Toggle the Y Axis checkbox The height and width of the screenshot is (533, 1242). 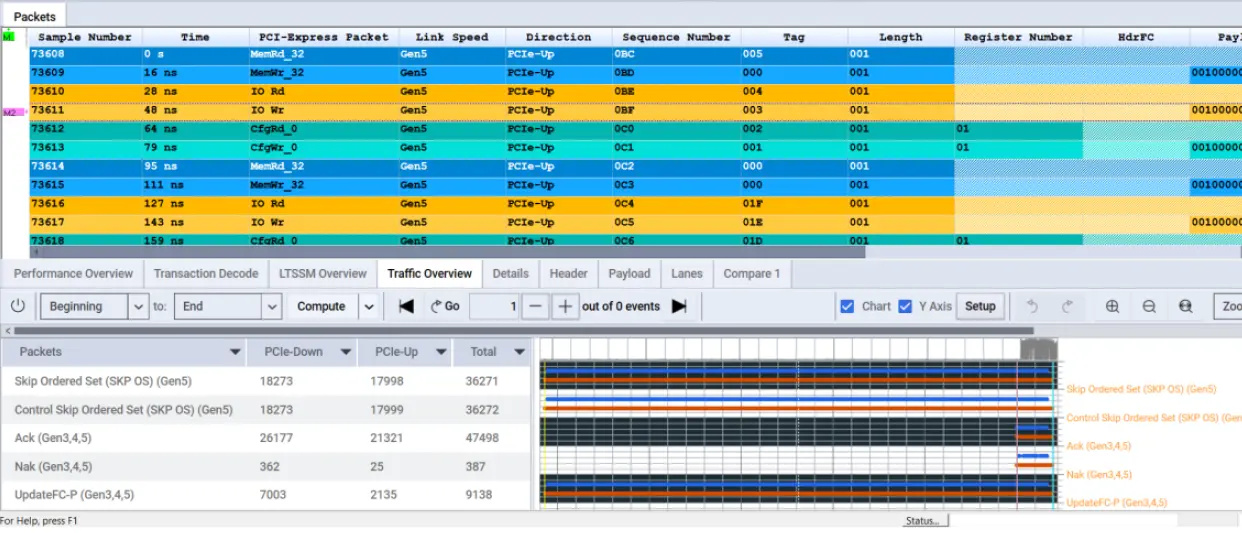coord(905,306)
